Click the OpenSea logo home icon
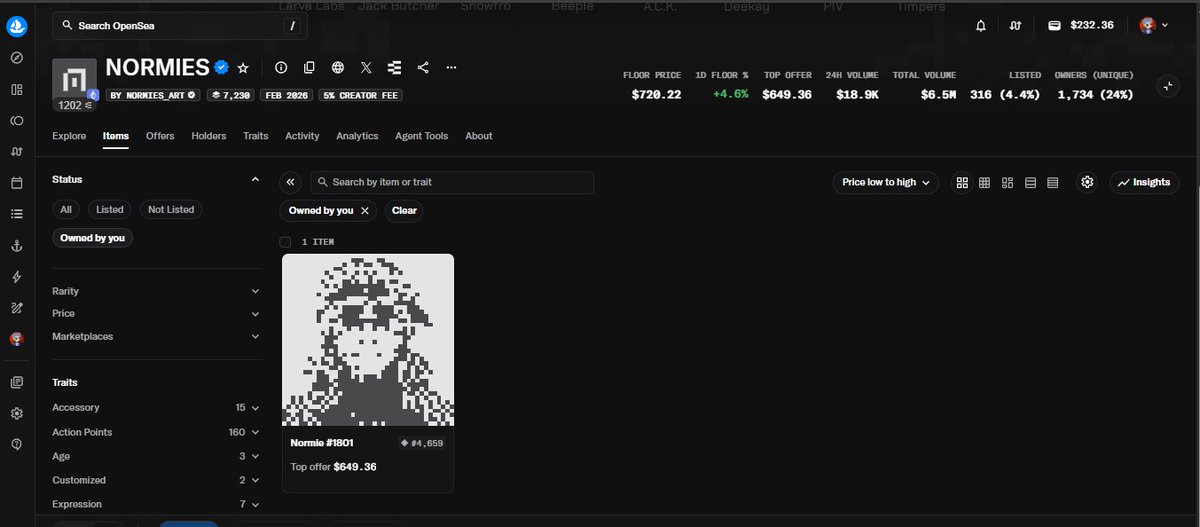 pos(17,25)
